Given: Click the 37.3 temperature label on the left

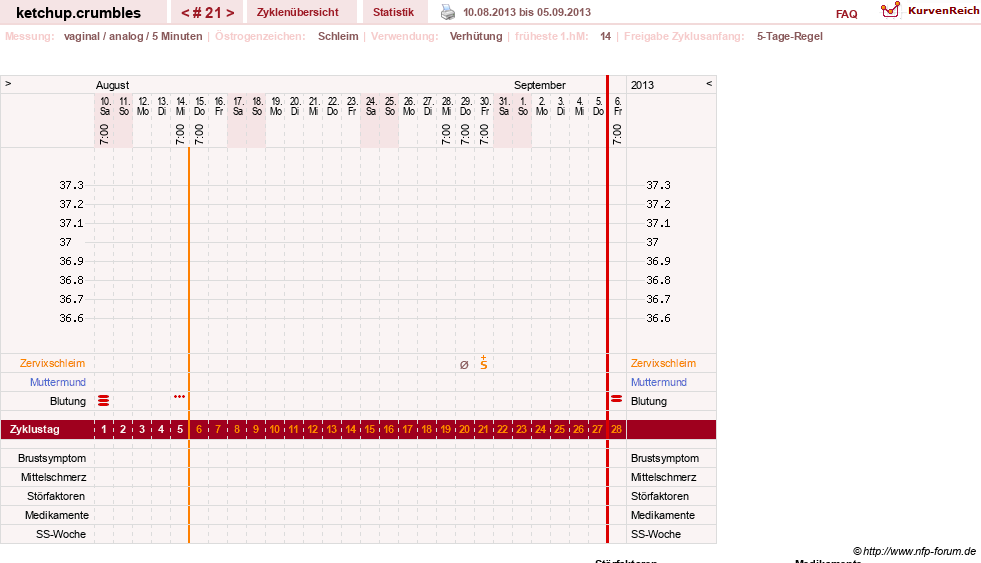Looking at the screenshot, I should pyautogui.click(x=71, y=185).
